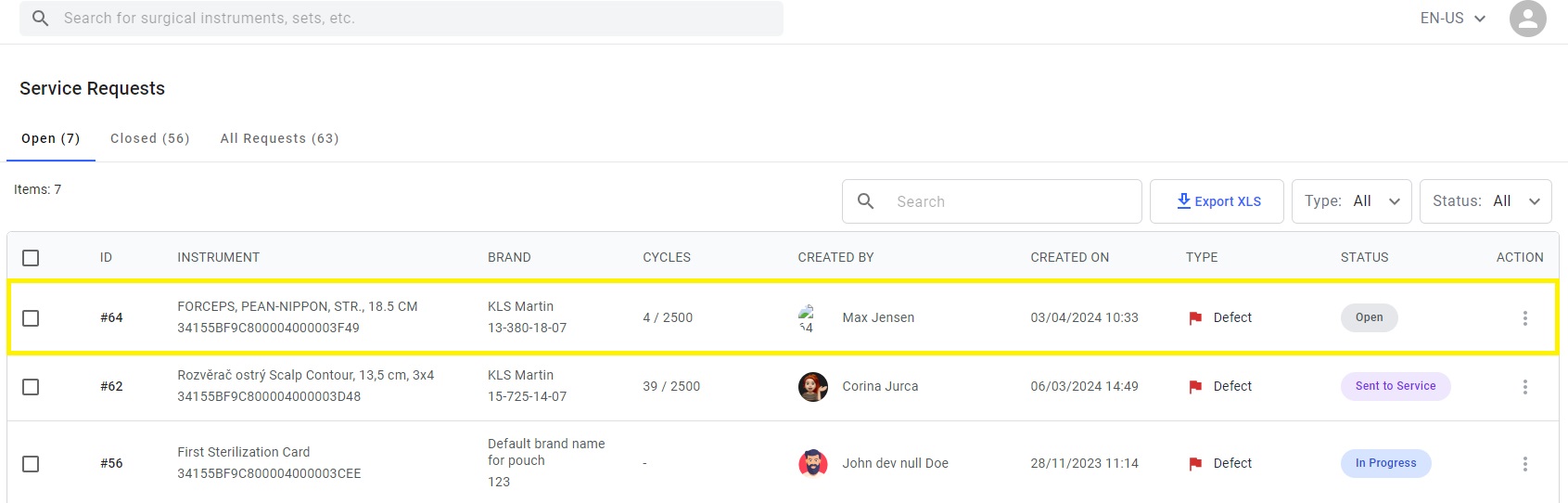This screenshot has height=503, width=1568.
Task: Click Max Jensen's avatar image
Action: (x=807, y=318)
